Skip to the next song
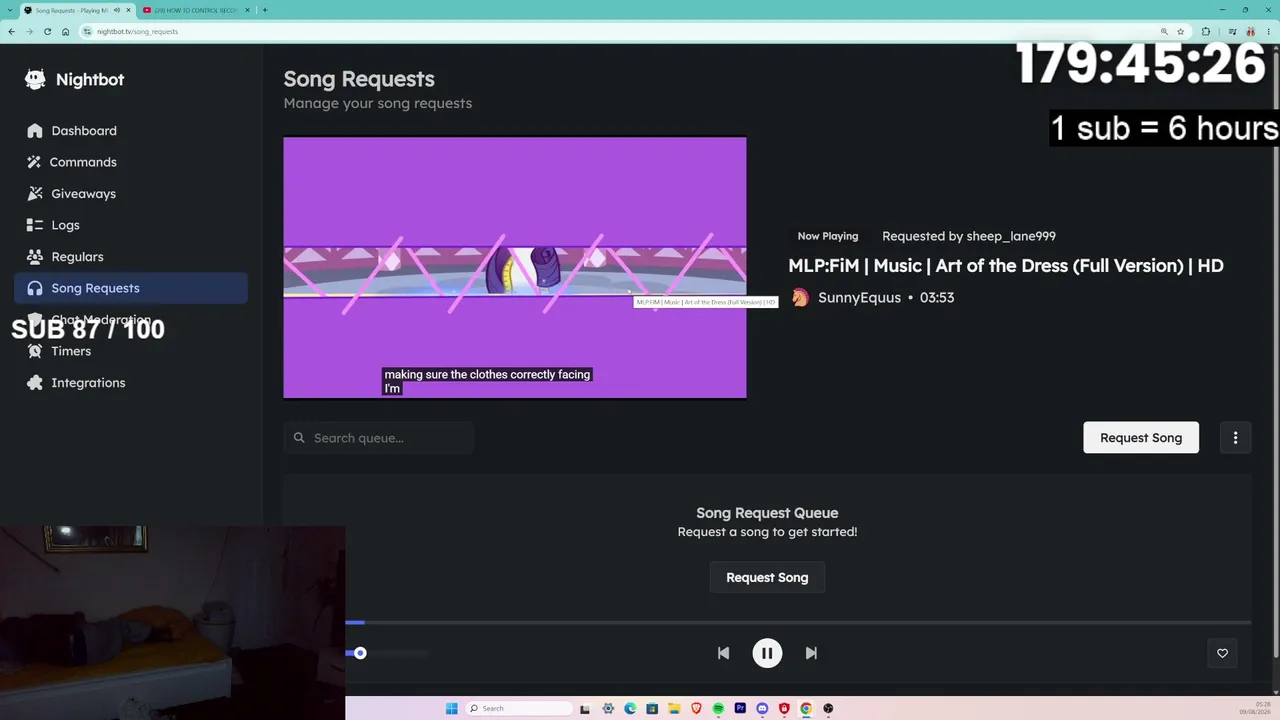This screenshot has width=1280, height=720. coord(811,653)
